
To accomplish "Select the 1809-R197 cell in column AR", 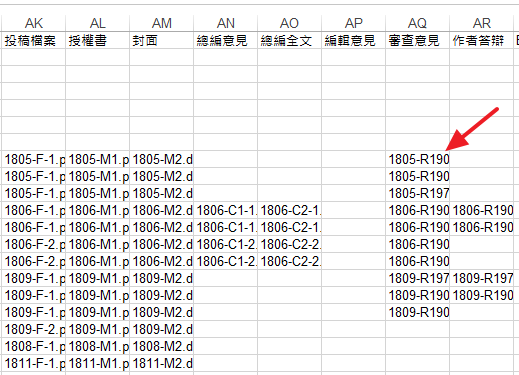I will click(481, 278).
